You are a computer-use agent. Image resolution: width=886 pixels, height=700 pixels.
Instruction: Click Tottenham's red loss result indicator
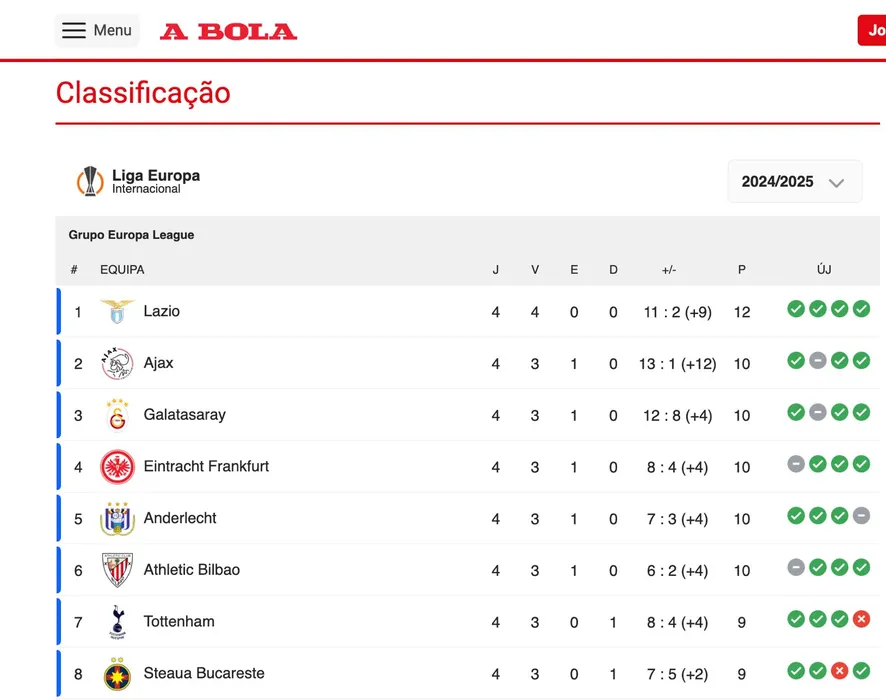(861, 620)
